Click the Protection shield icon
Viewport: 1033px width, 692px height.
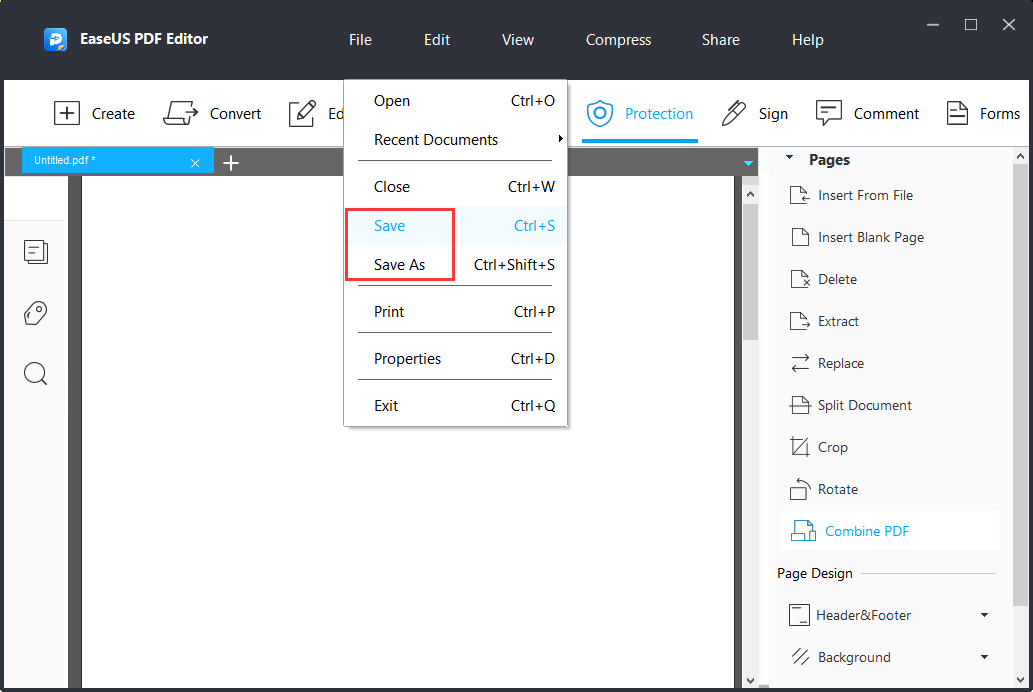click(x=600, y=113)
